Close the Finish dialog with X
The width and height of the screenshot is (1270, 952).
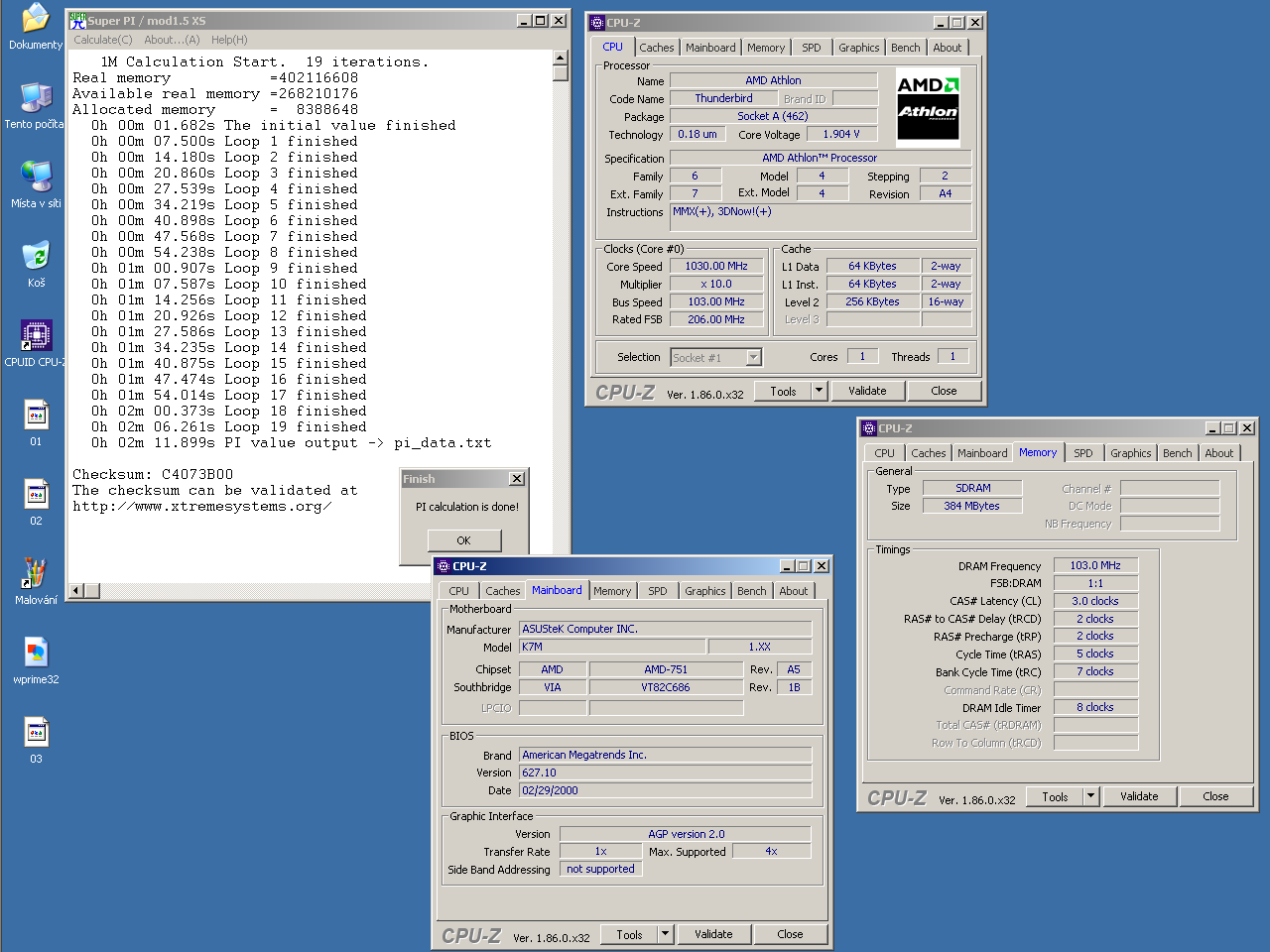click(x=517, y=479)
